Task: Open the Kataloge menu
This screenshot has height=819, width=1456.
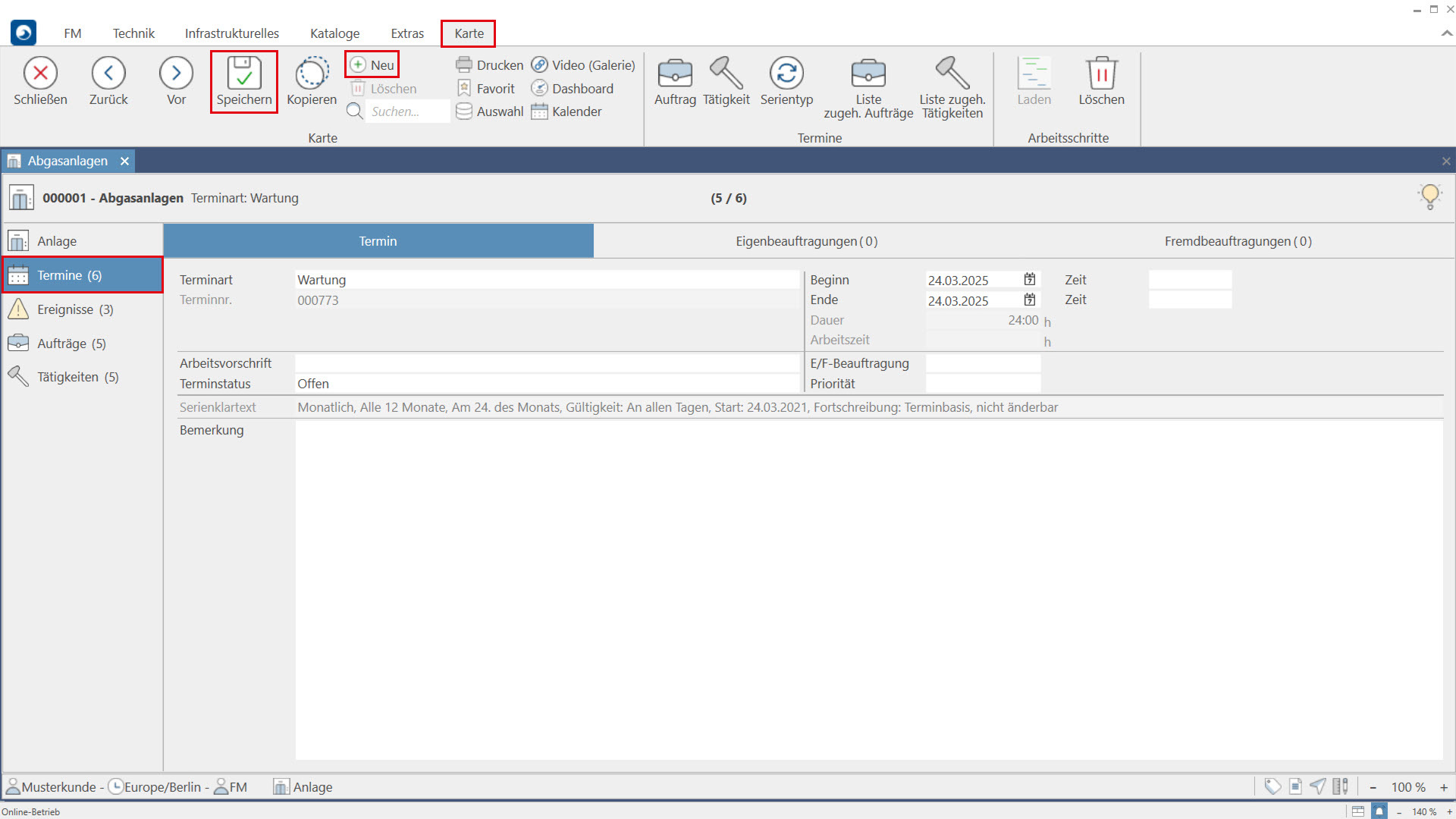Action: [334, 33]
